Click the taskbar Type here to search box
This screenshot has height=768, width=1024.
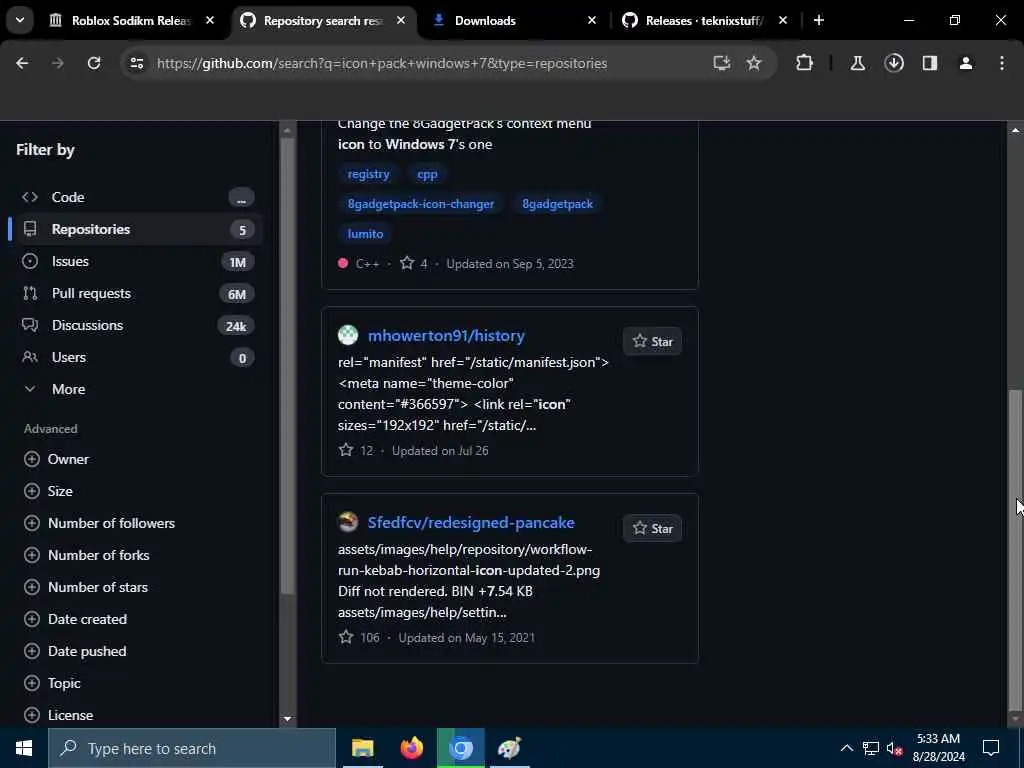(x=192, y=748)
